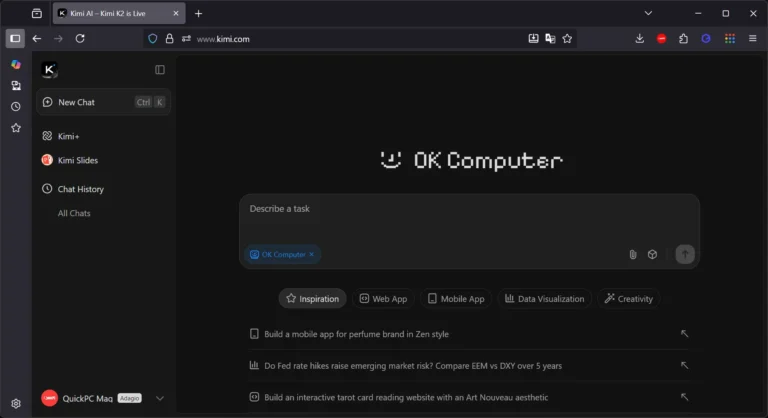This screenshot has width=768, height=418.
Task: Click the www.kimi.com address bar
Action: [x=358, y=39]
